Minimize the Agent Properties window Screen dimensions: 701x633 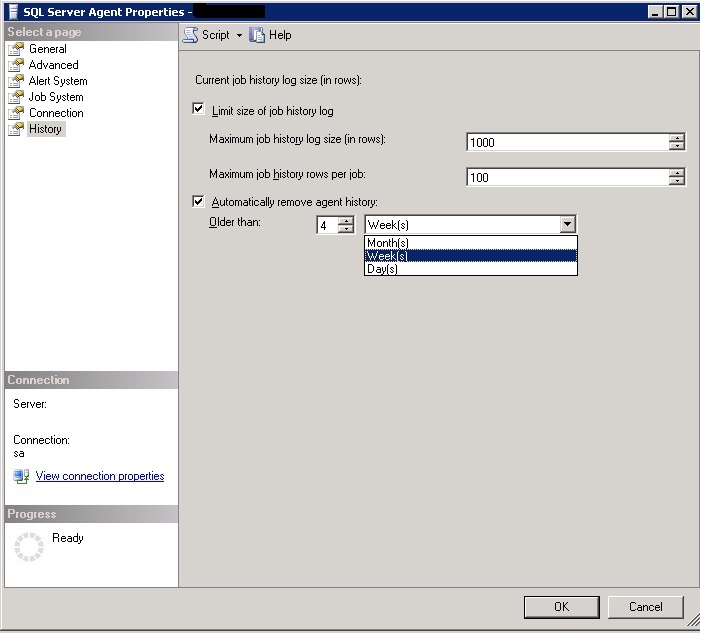click(655, 12)
